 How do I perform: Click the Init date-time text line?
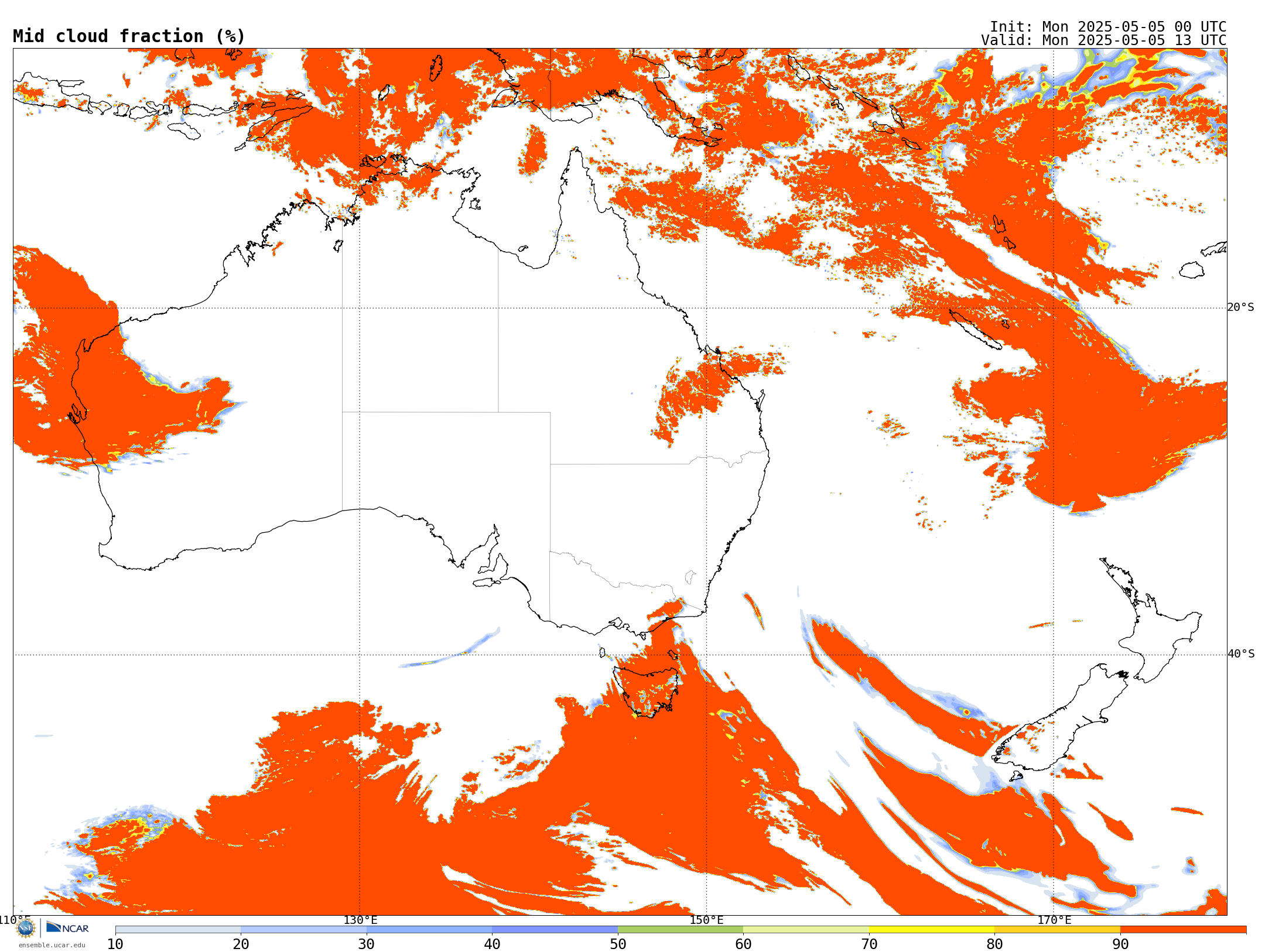(1108, 27)
